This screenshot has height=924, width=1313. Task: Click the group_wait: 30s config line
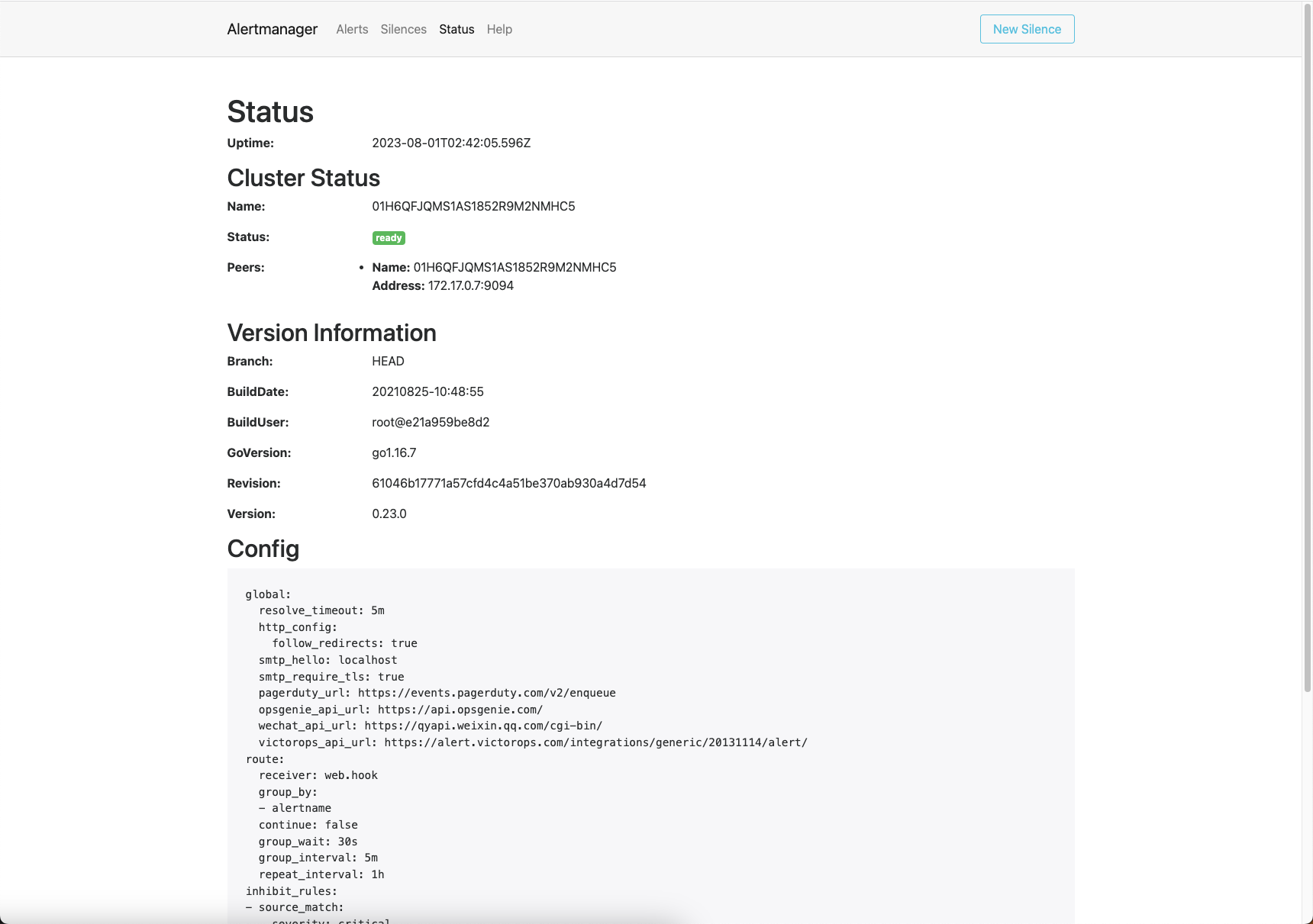tap(308, 842)
